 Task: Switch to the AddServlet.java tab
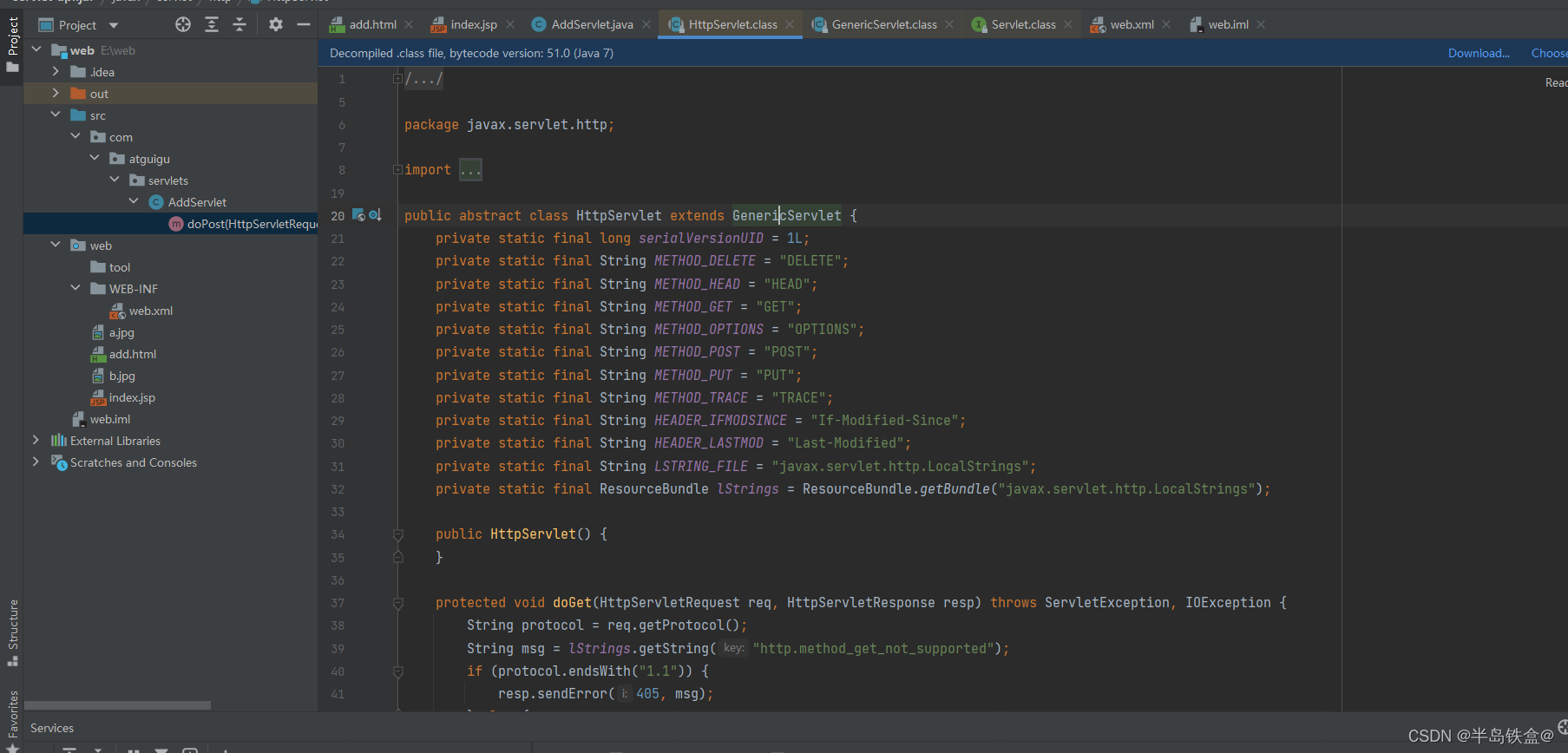[593, 24]
